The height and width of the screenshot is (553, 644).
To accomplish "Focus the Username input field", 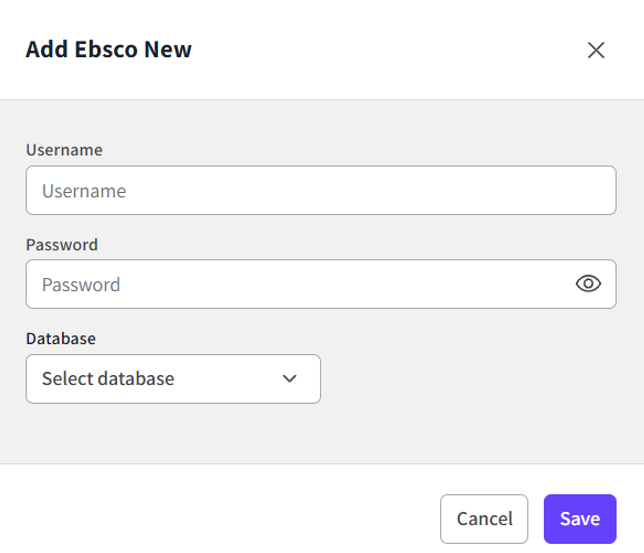I will [x=320, y=190].
